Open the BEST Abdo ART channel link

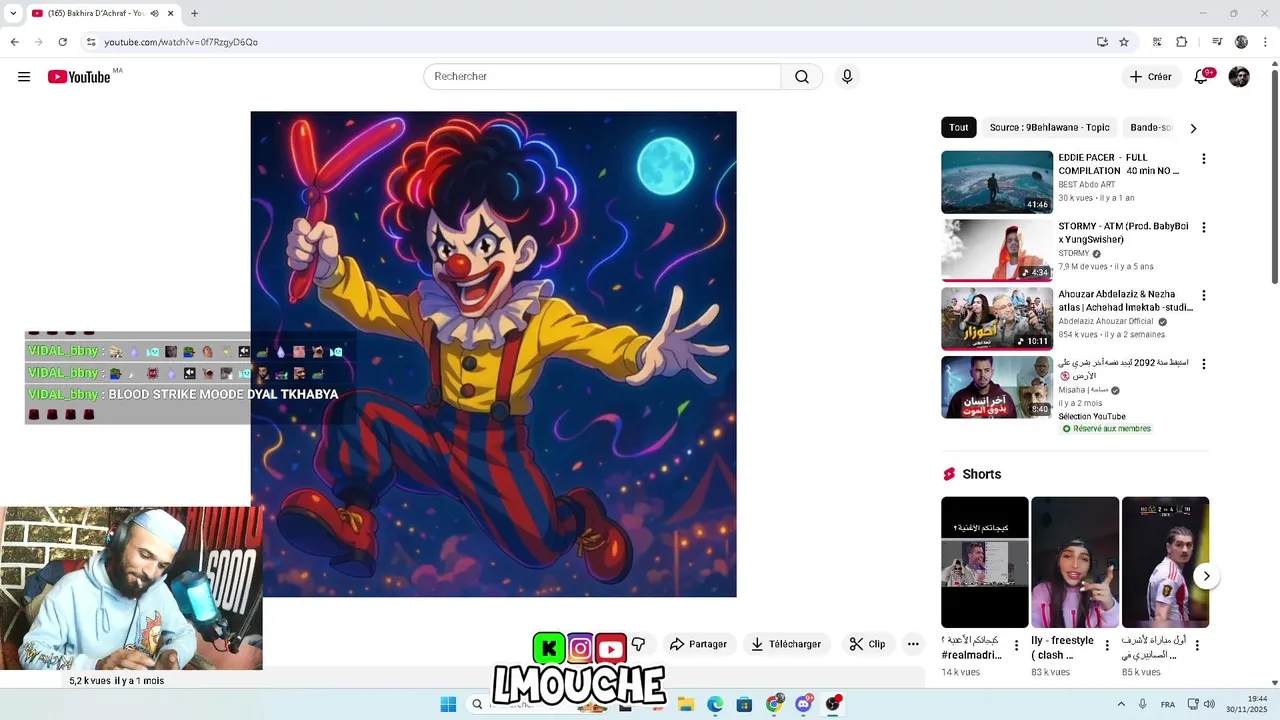pos(1086,185)
